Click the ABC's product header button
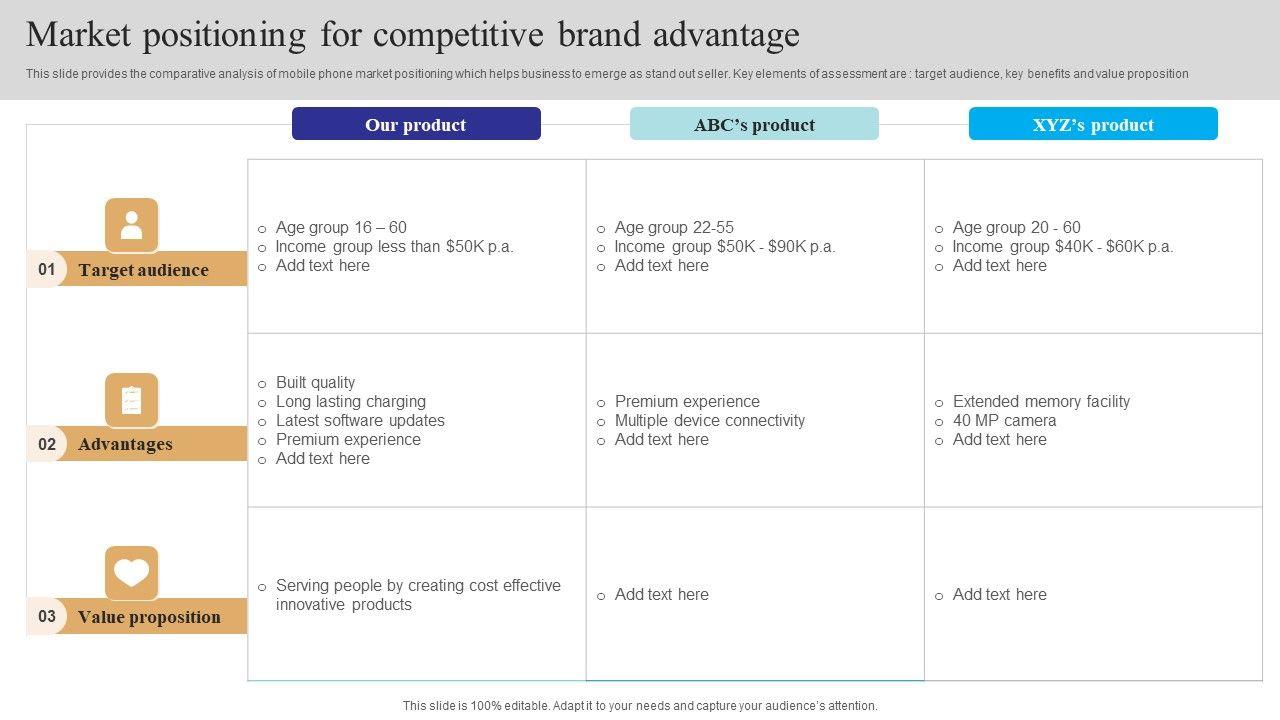The image size is (1280, 720). (x=754, y=125)
